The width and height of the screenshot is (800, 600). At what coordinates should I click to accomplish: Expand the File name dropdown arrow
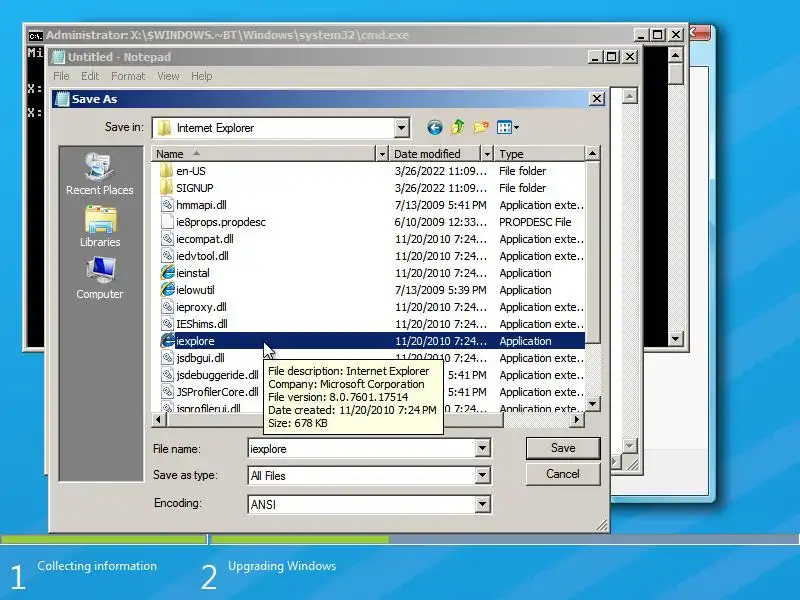pyautogui.click(x=482, y=448)
